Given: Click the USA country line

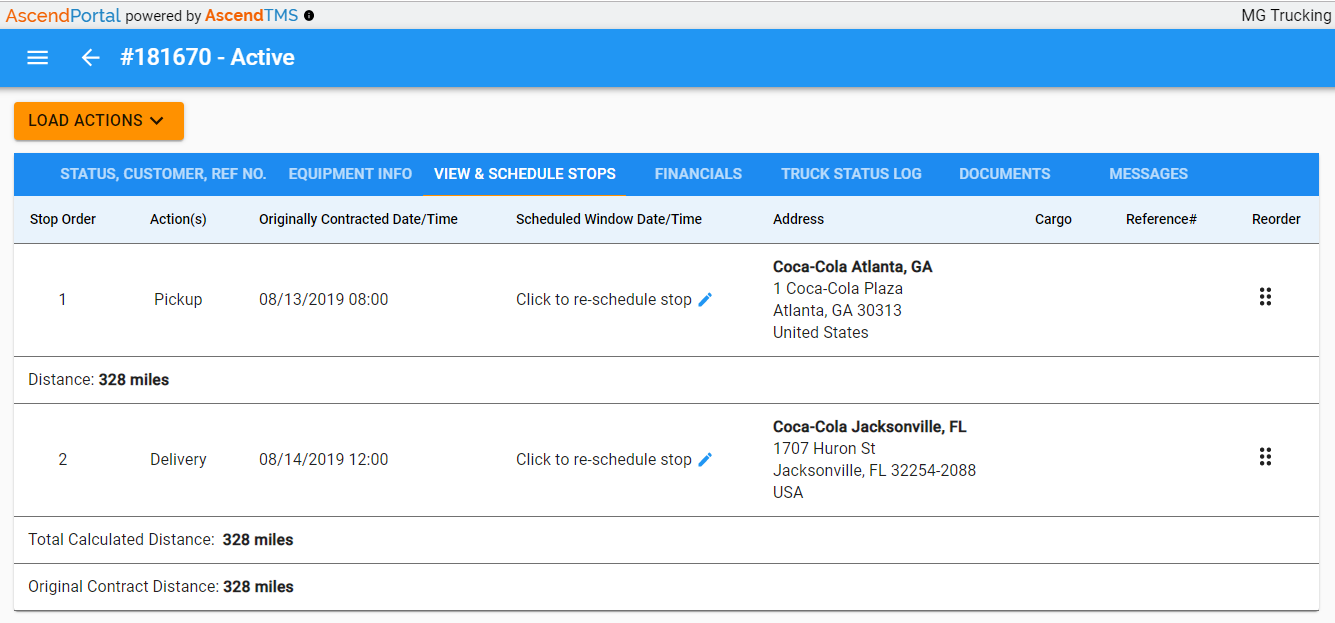Looking at the screenshot, I should (788, 492).
